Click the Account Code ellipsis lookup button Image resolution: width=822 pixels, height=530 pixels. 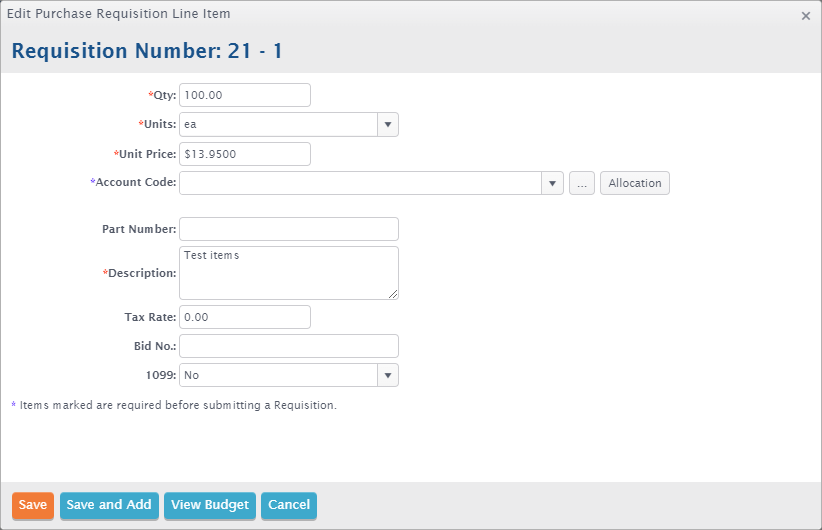pos(582,183)
